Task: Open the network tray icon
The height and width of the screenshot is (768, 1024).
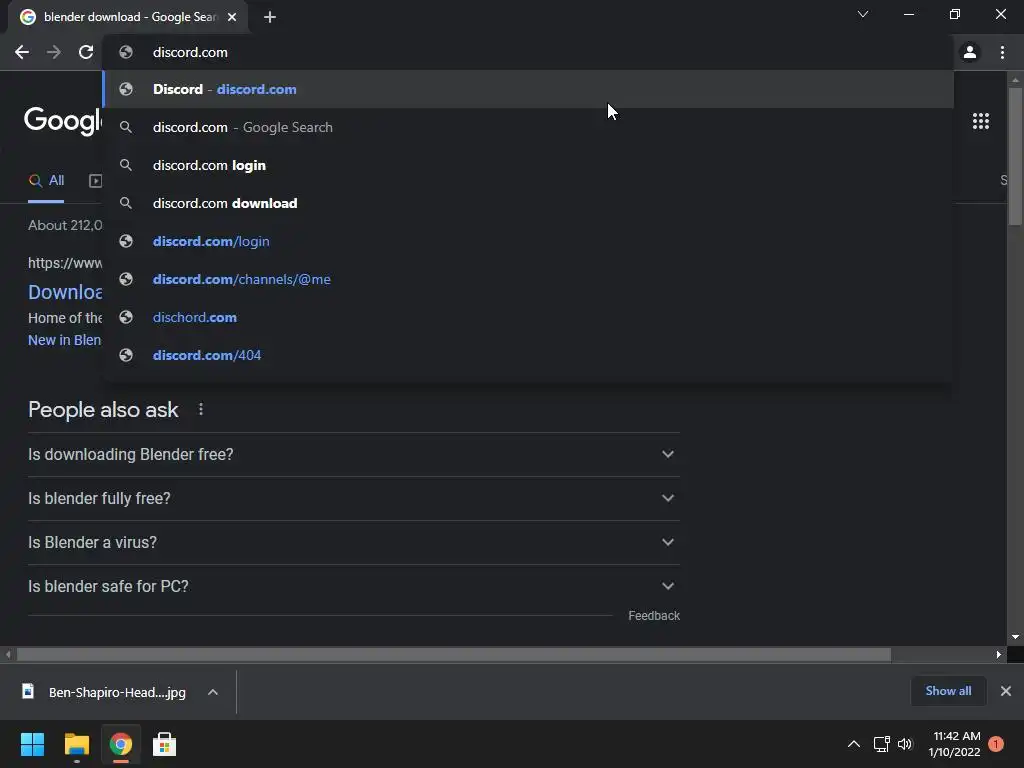Action: pyautogui.click(x=882, y=744)
